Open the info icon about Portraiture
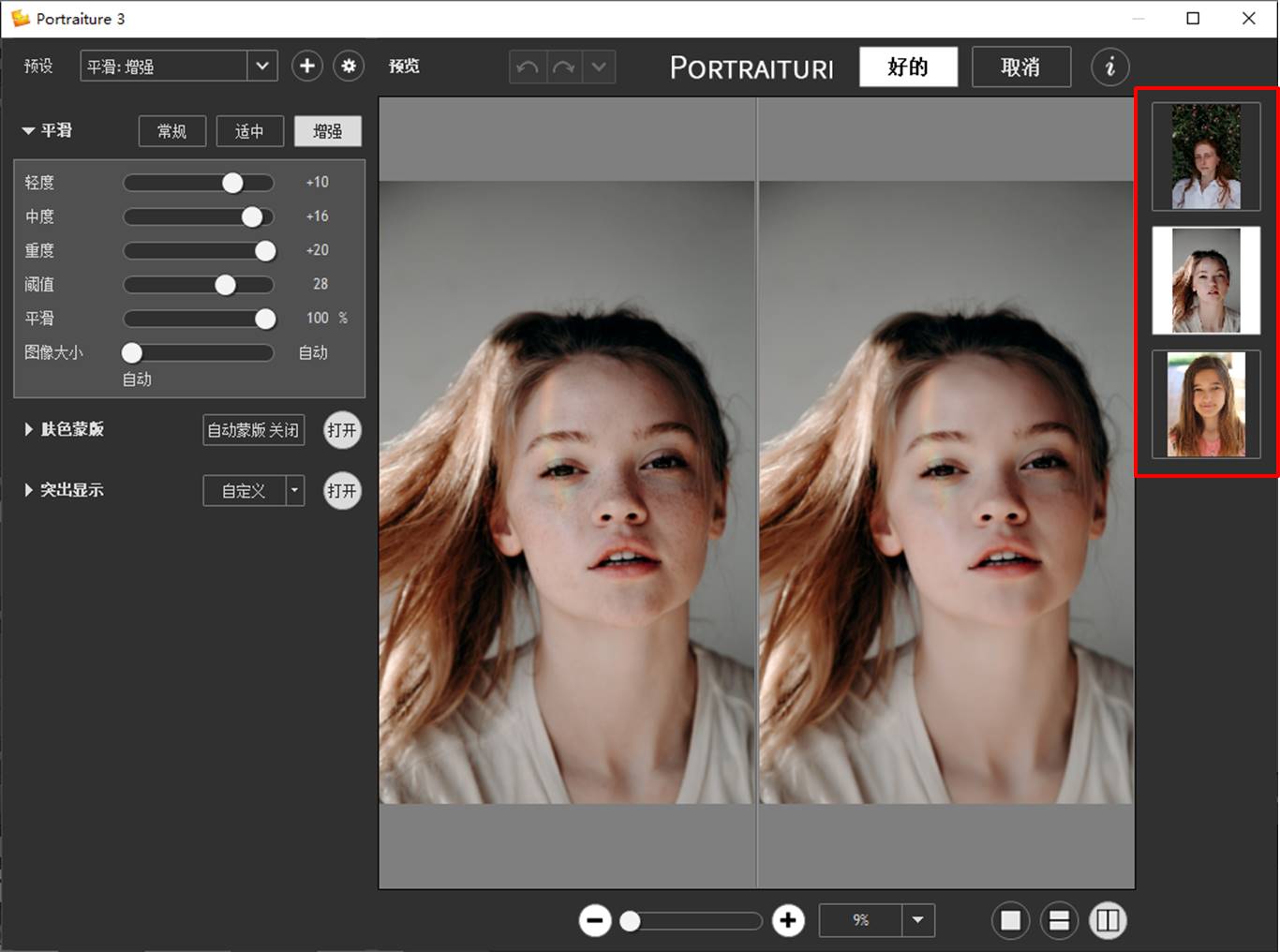Screen dimensions: 1280x952 pyautogui.click(x=1109, y=67)
